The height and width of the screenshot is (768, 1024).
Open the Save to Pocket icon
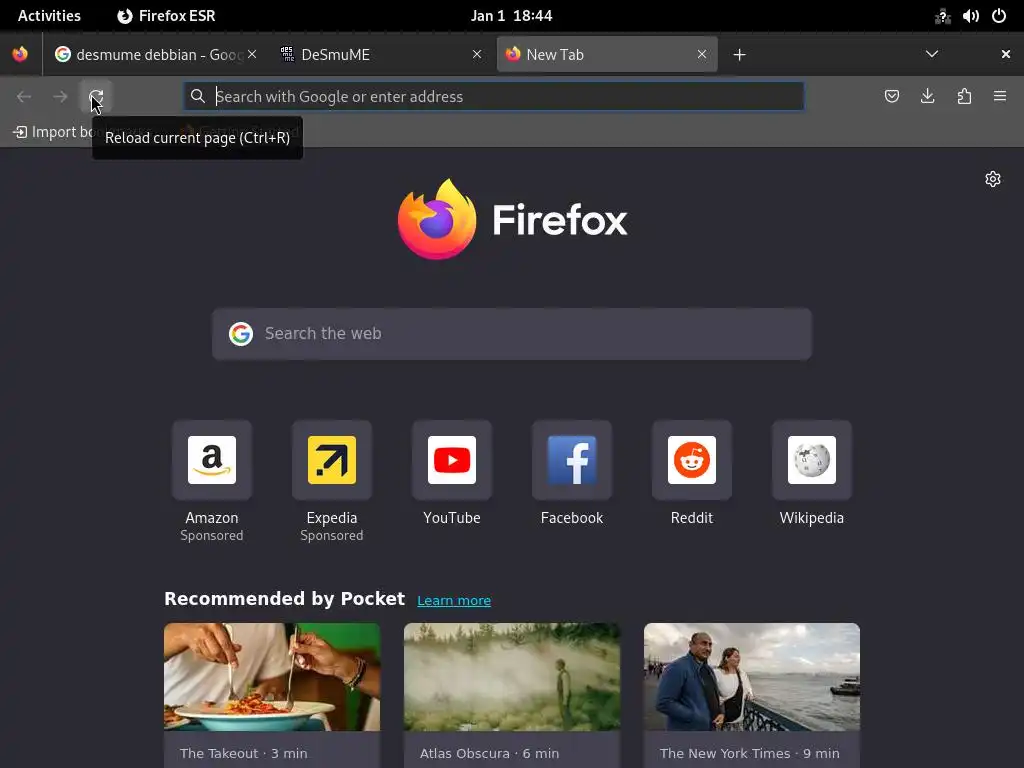point(891,97)
